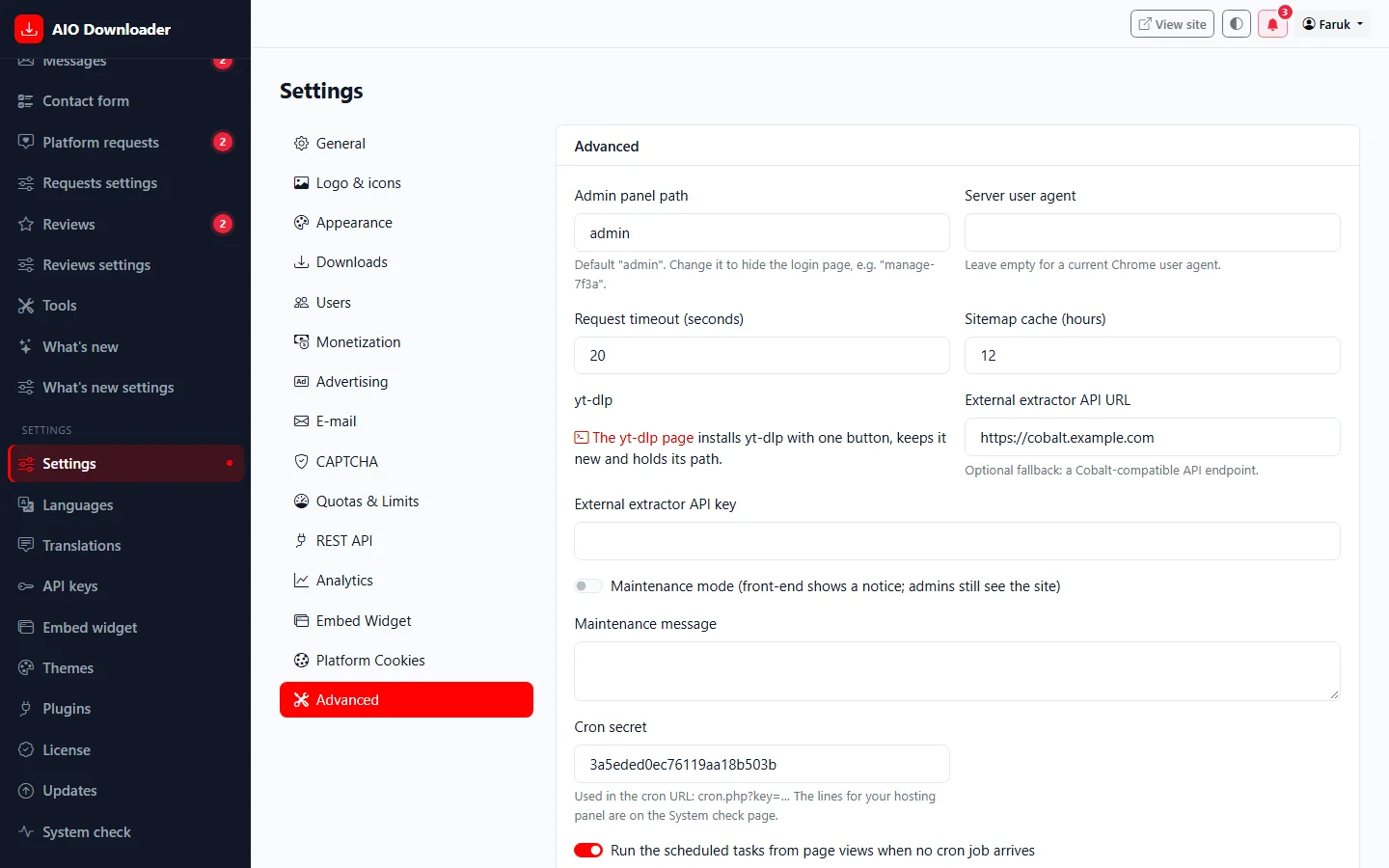Click the E-mail envelope icon
Screen dimensions: 1389x868
[x=301, y=421]
